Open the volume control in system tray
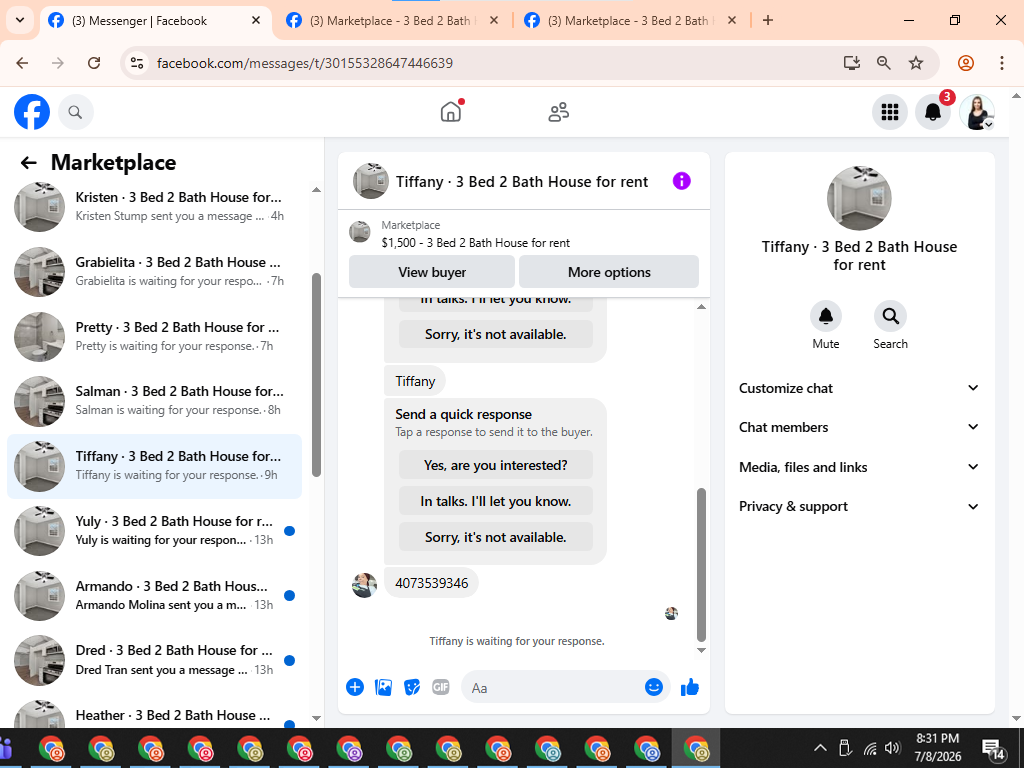The width and height of the screenshot is (1024, 768). click(x=893, y=748)
